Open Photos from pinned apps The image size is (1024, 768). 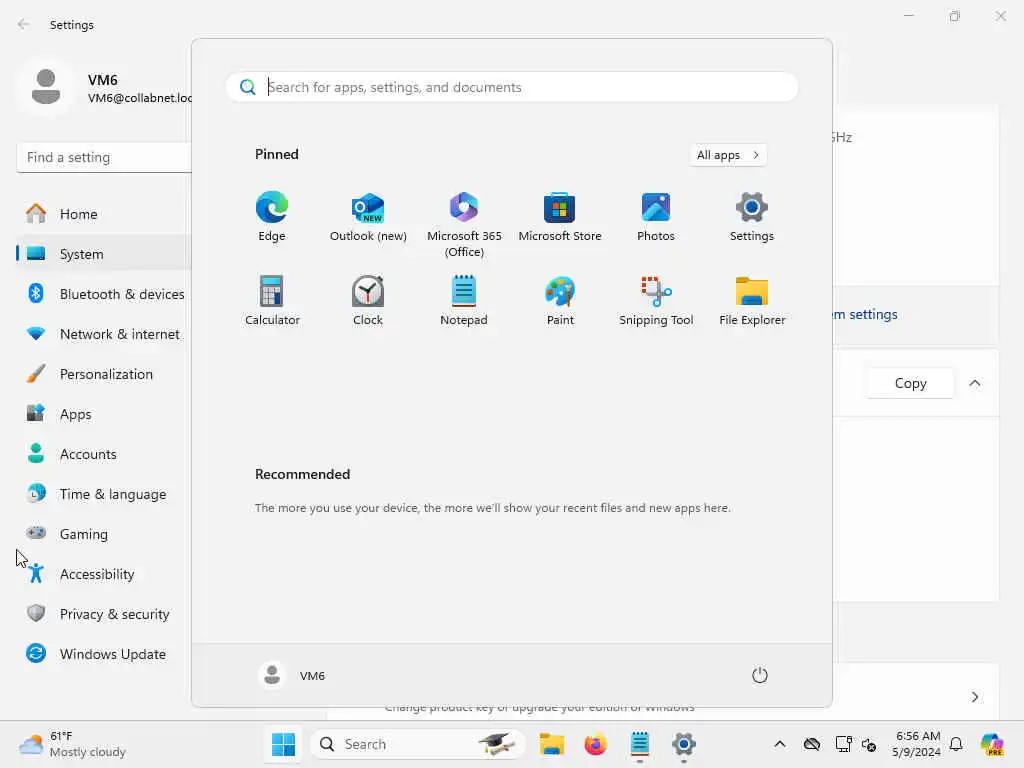click(656, 217)
